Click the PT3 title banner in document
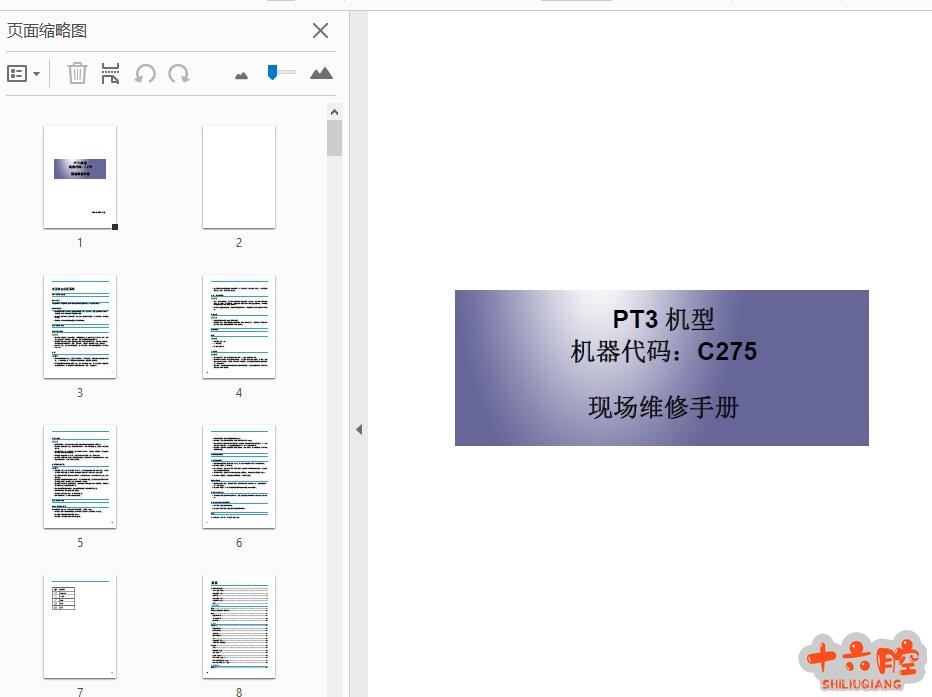Viewport: 932px width, 697px height. [661, 368]
